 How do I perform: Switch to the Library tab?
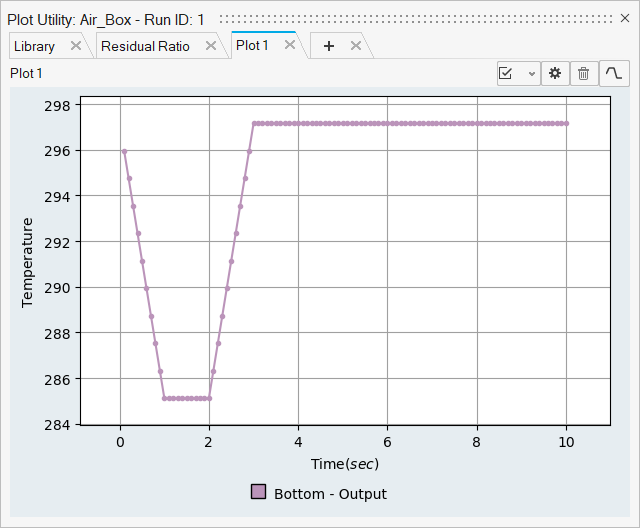tap(34, 46)
